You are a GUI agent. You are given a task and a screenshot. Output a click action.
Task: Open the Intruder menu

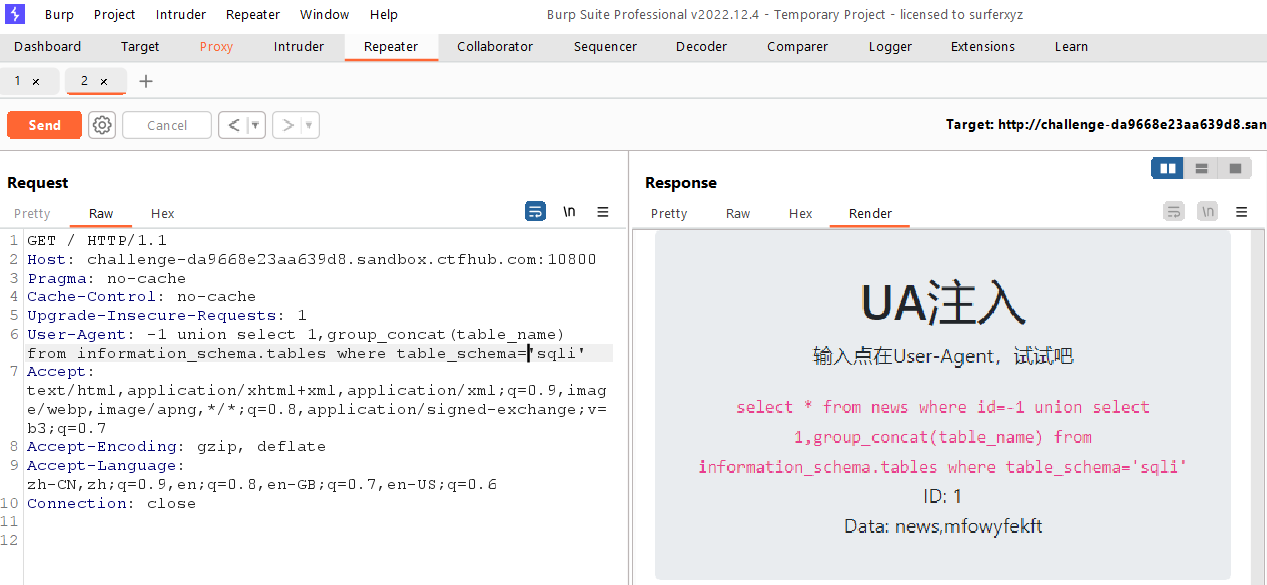click(x=181, y=14)
